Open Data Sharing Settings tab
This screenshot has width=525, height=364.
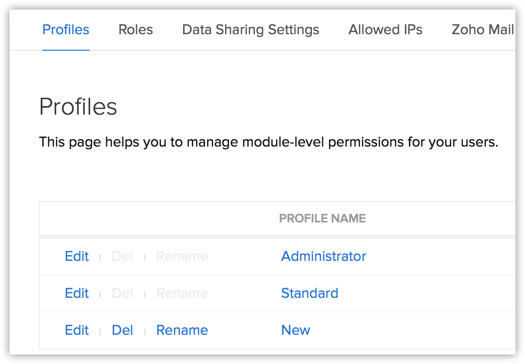[x=250, y=29]
